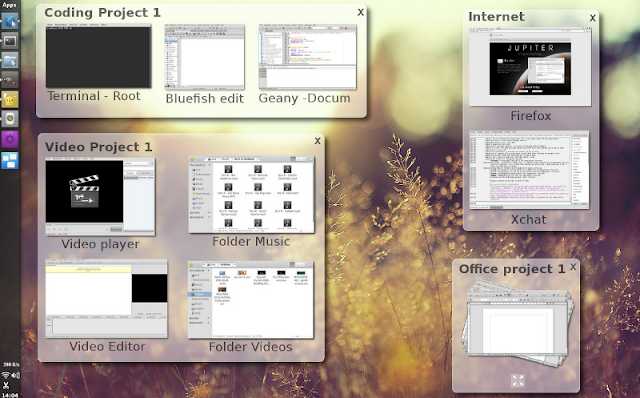Image resolution: width=640 pixels, height=398 pixels.
Task: Open the yellow chat mascot dock icon
Action: coord(10,100)
